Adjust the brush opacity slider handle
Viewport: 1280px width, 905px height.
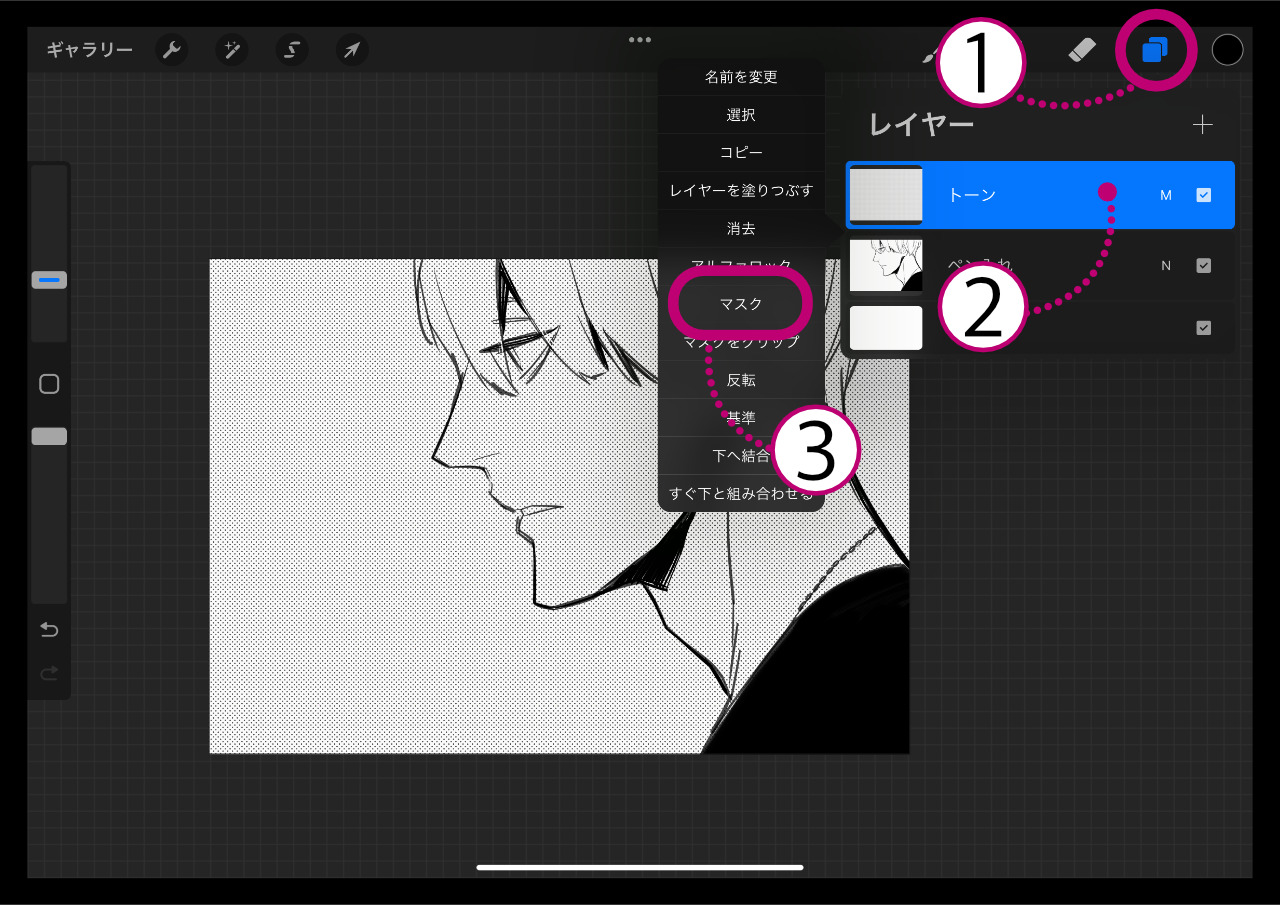click(x=49, y=436)
